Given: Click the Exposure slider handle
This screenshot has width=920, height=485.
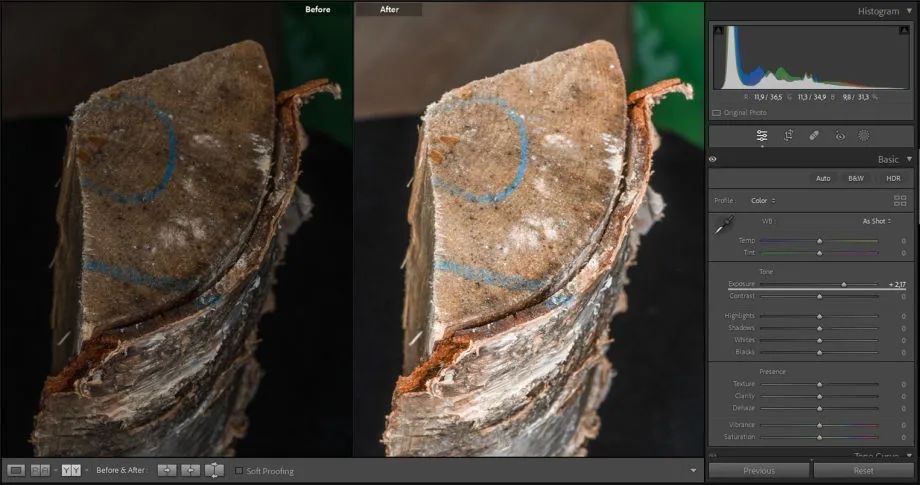Looking at the screenshot, I should click(844, 284).
